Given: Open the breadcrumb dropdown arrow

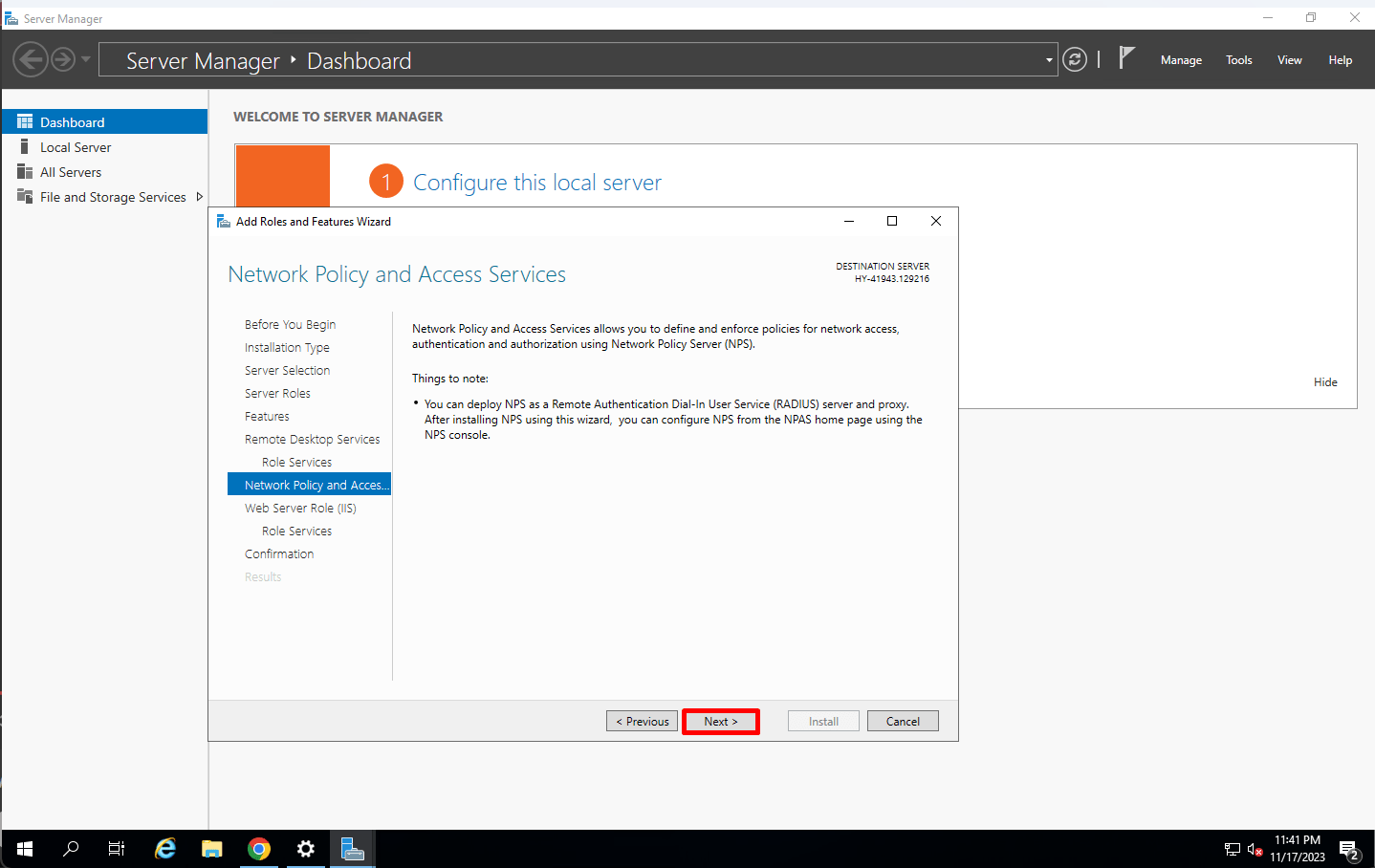Looking at the screenshot, I should [1048, 59].
